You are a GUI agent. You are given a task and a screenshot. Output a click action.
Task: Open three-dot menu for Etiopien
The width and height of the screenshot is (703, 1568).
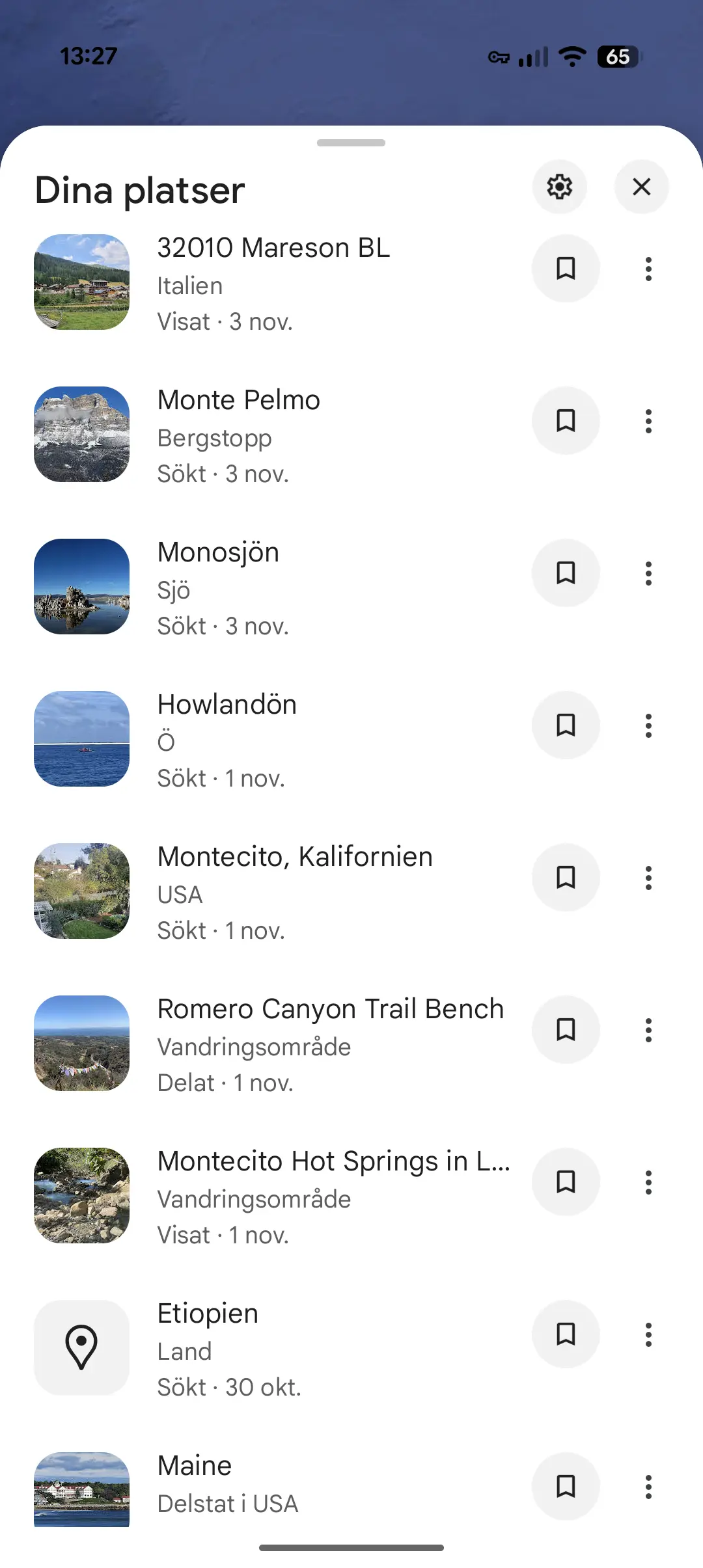pyautogui.click(x=648, y=1334)
